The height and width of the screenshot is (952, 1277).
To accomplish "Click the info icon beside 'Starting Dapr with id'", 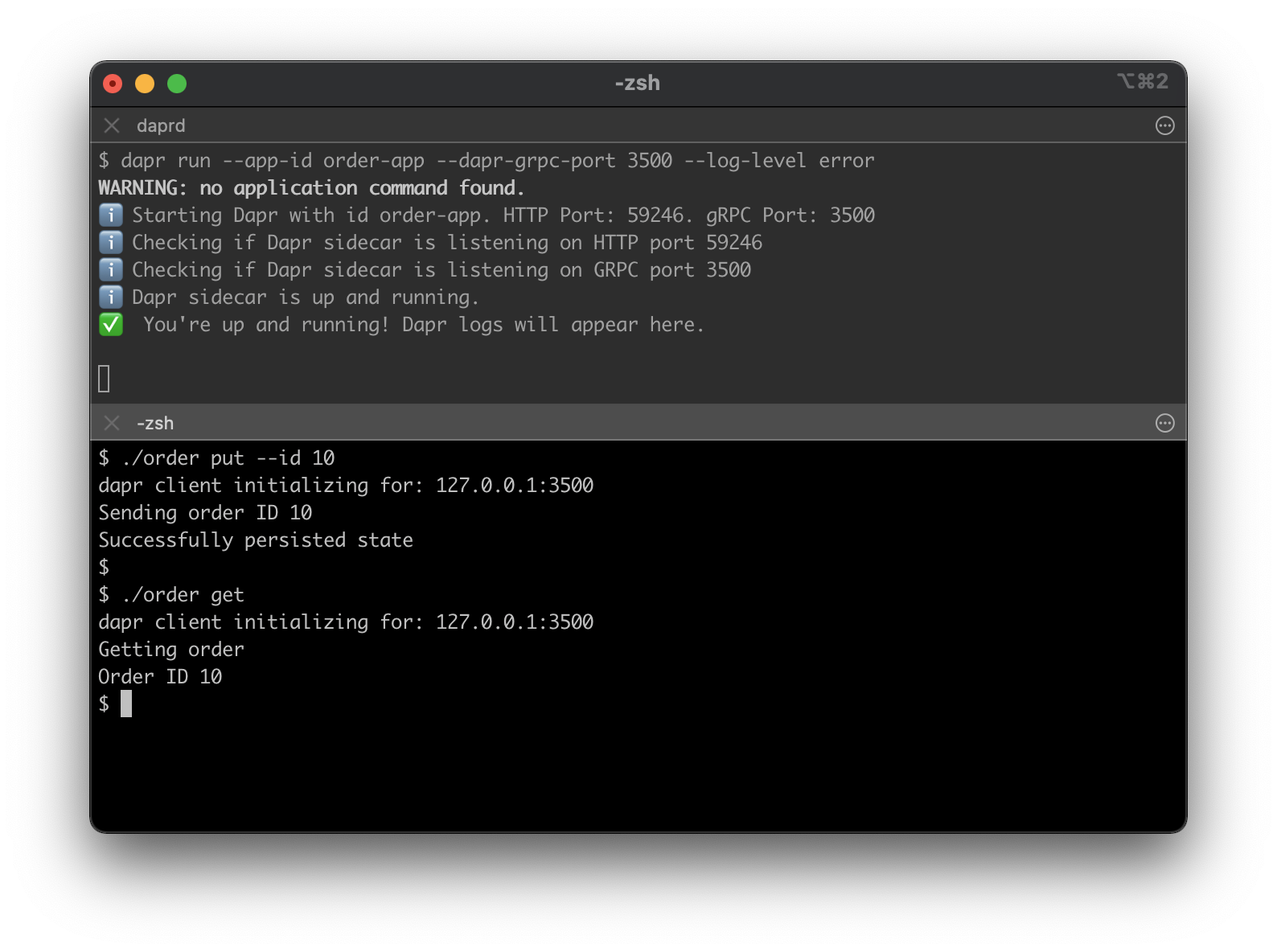I will pyautogui.click(x=111, y=215).
